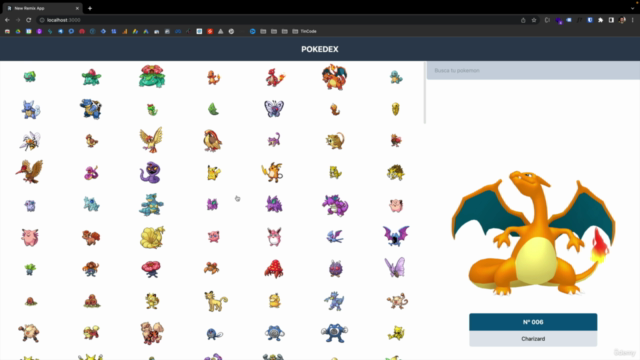Image resolution: width=640 pixels, height=360 pixels.
Task: Select the Psyduck sprite
Action: (x=274, y=301)
